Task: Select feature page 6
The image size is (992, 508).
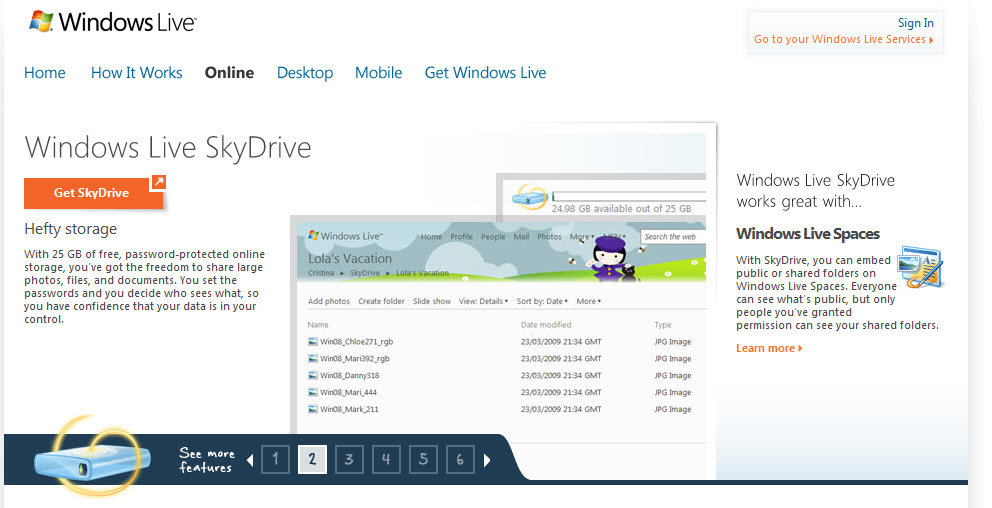Action: pyautogui.click(x=460, y=460)
